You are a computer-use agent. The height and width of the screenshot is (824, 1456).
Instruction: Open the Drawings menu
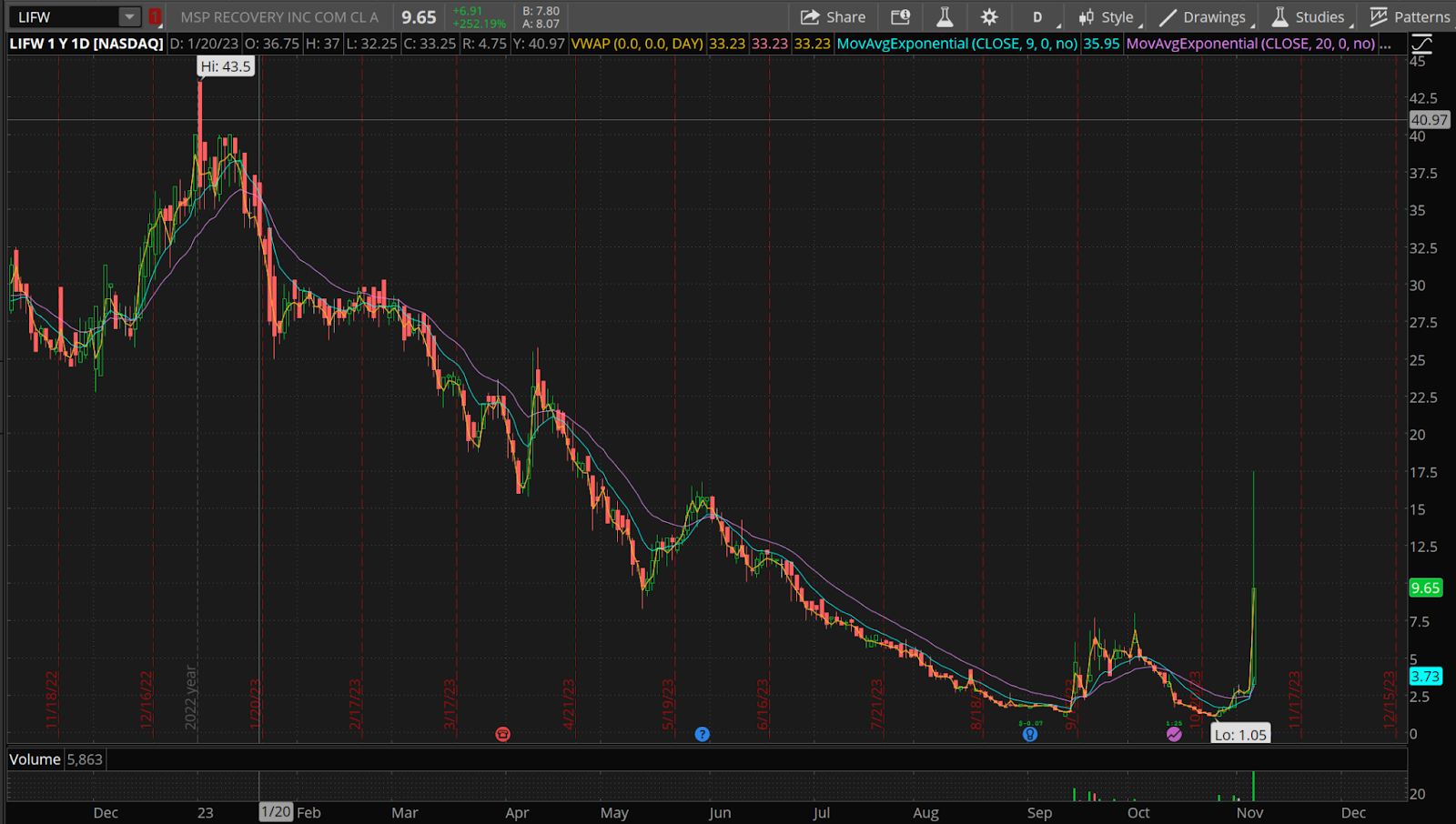click(x=1203, y=17)
